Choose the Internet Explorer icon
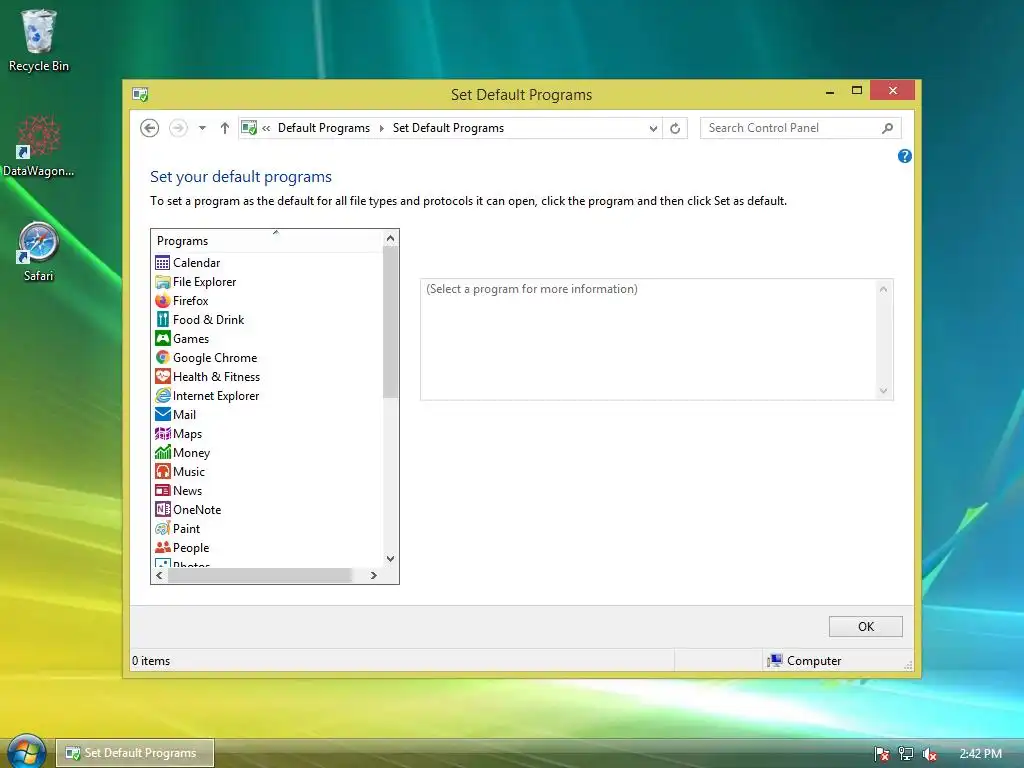 [163, 396]
